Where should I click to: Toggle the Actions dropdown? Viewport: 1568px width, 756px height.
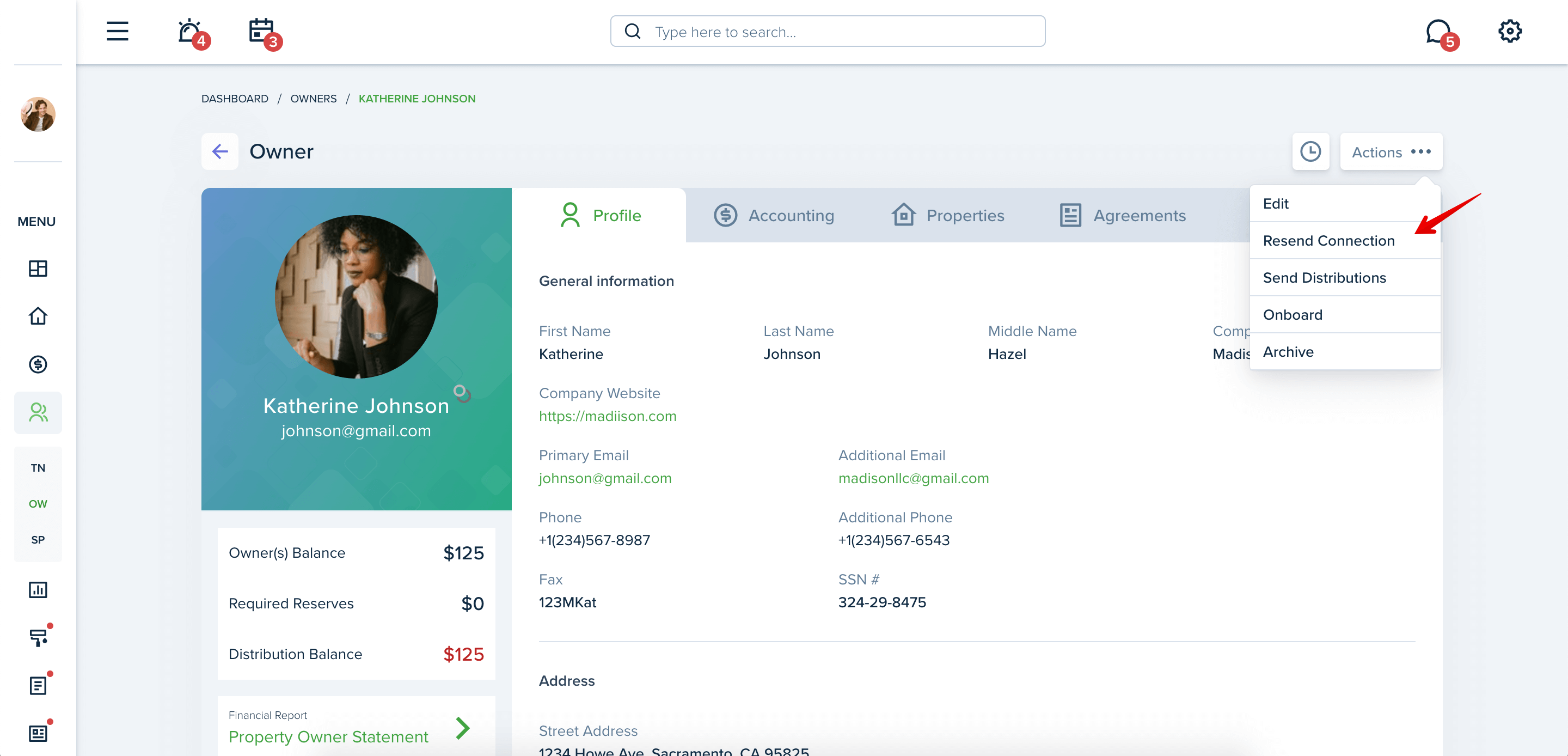pyautogui.click(x=1391, y=151)
